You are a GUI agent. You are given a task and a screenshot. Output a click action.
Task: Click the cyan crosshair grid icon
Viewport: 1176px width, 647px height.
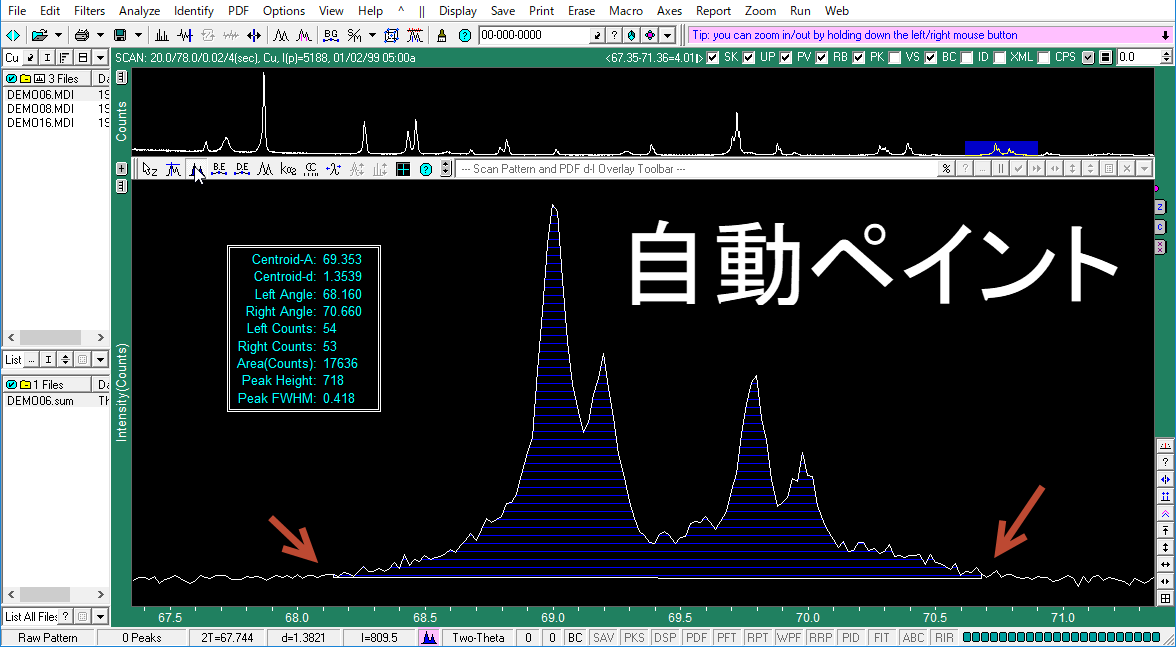[x=403, y=169]
